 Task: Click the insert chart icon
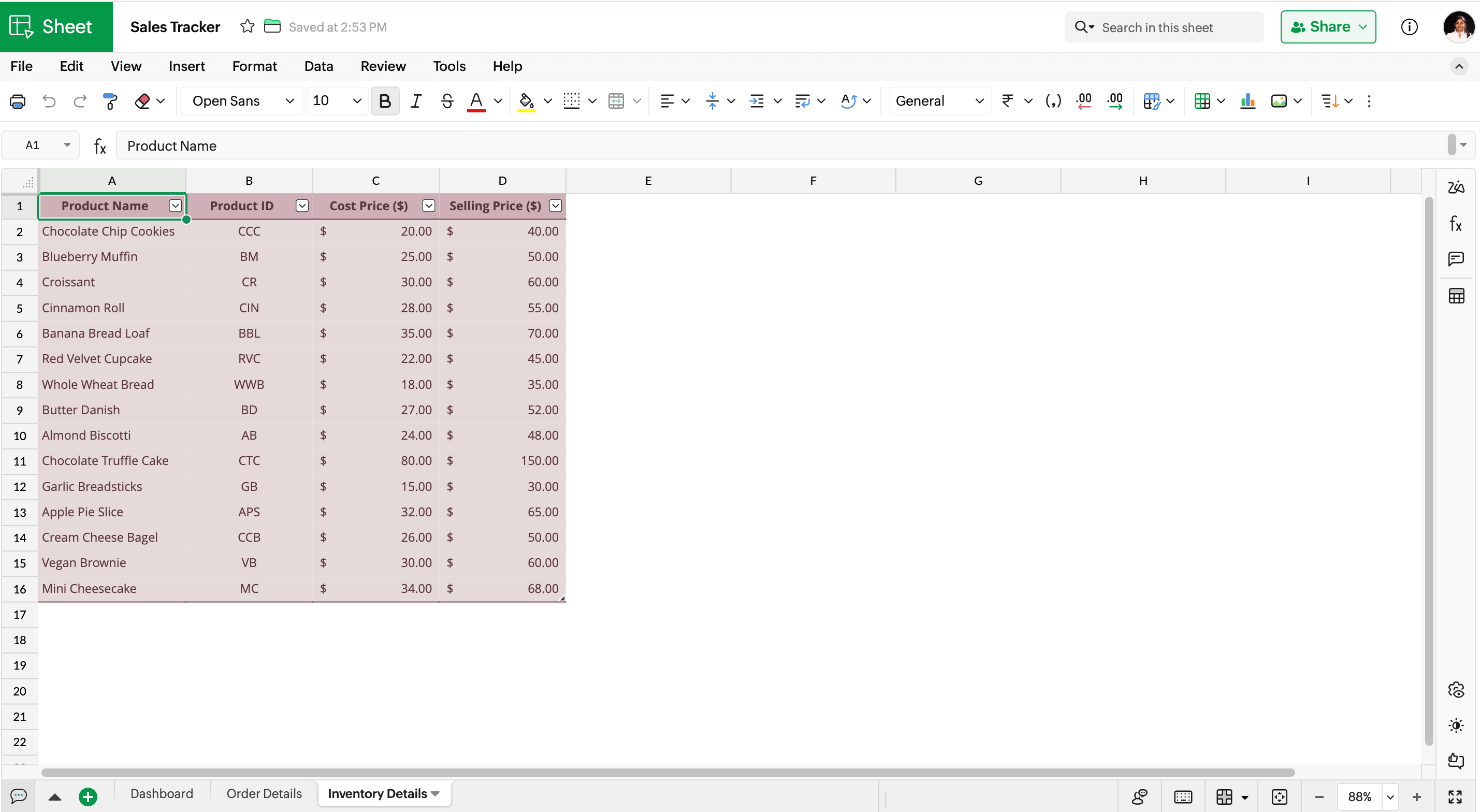click(x=1247, y=101)
